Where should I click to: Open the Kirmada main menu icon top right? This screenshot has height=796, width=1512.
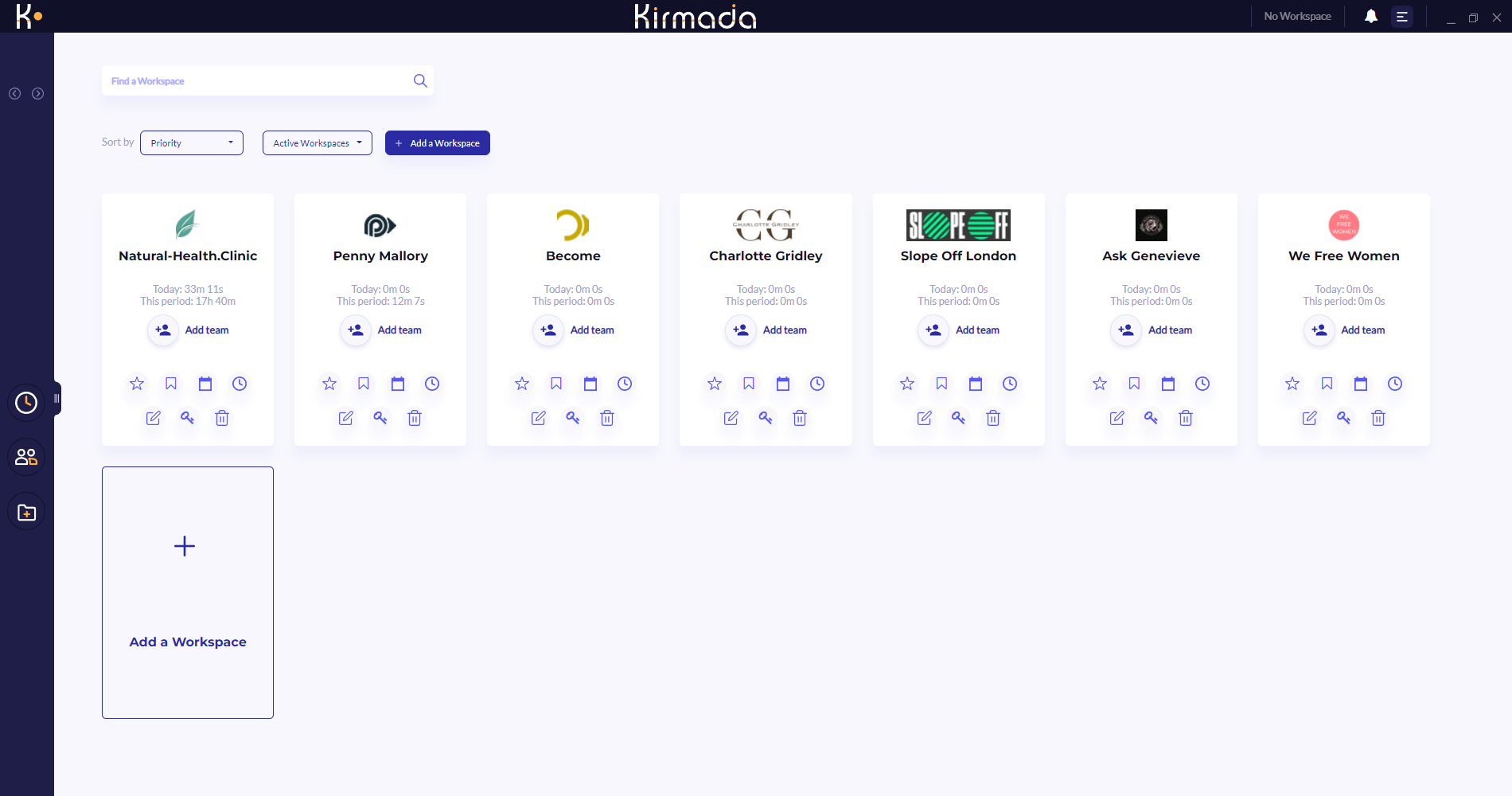coord(1402,16)
